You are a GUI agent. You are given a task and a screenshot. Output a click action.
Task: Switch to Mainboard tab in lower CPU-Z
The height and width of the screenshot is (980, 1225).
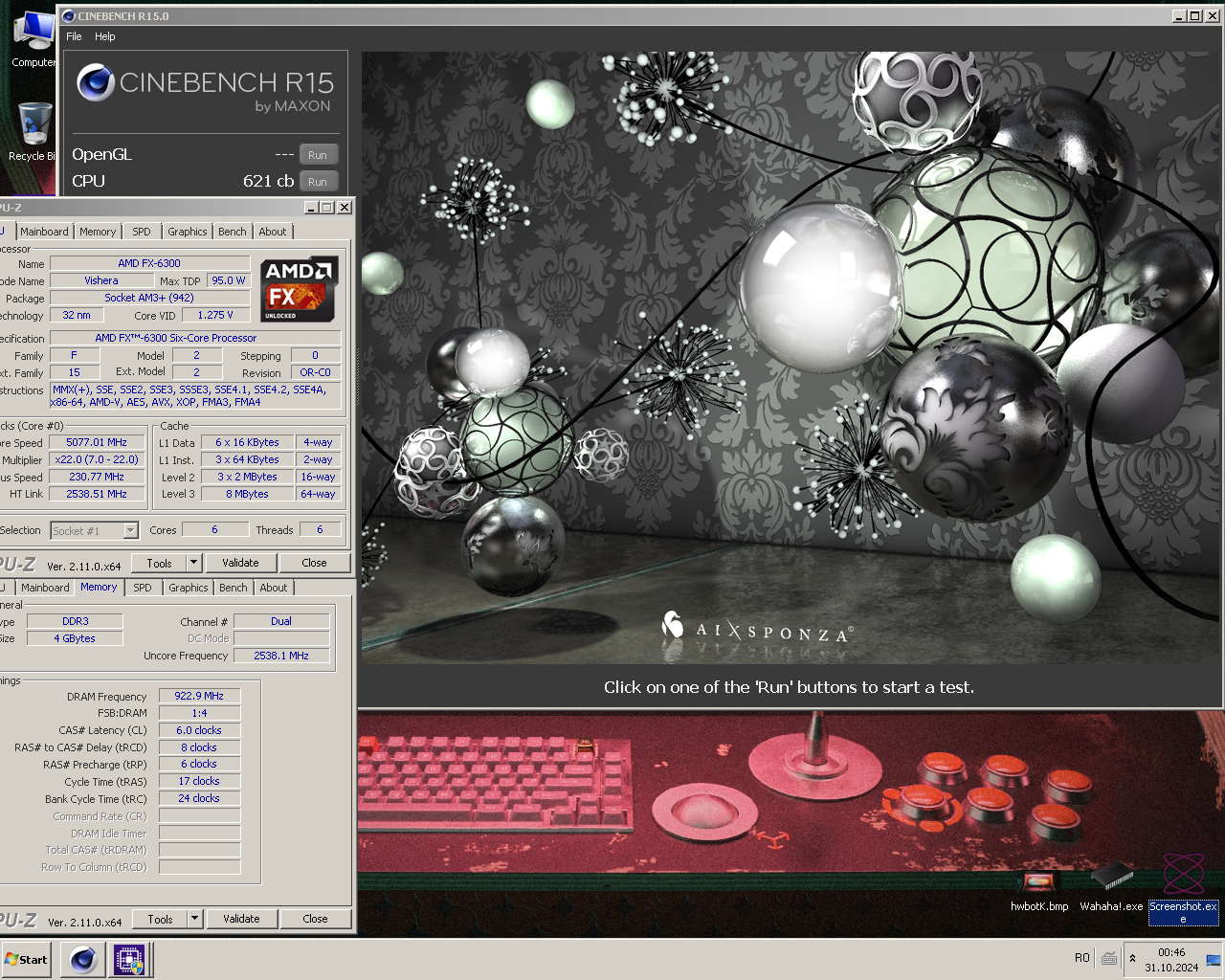[45, 588]
